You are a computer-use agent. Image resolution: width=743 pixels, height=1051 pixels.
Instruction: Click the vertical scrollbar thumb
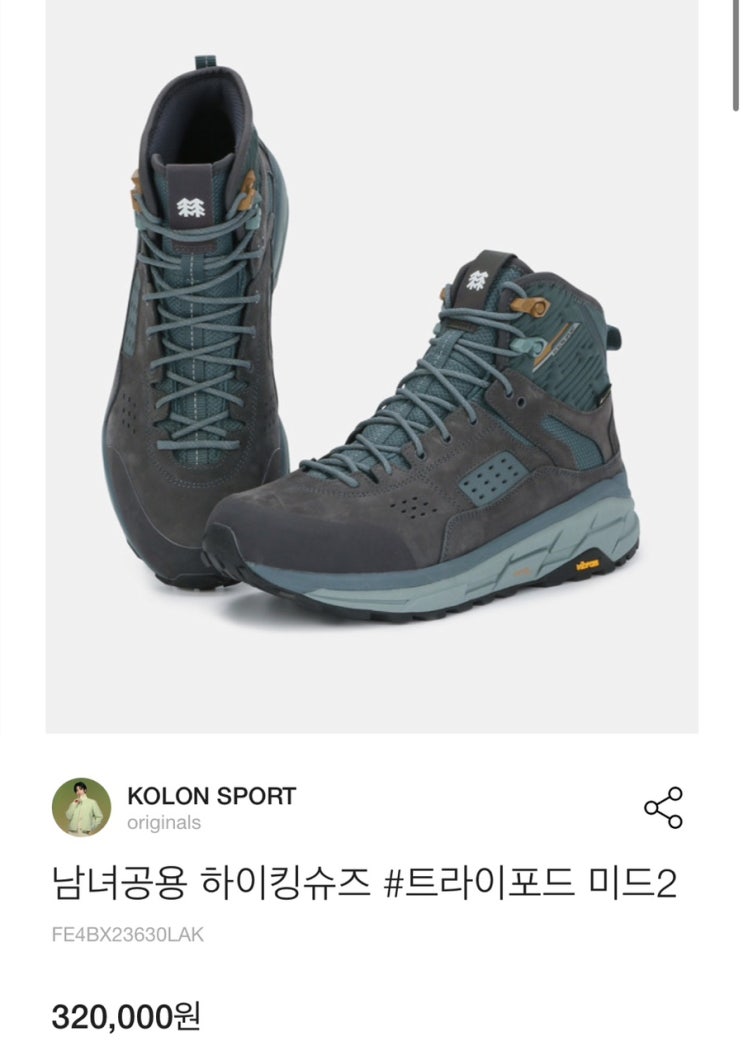click(x=736, y=54)
